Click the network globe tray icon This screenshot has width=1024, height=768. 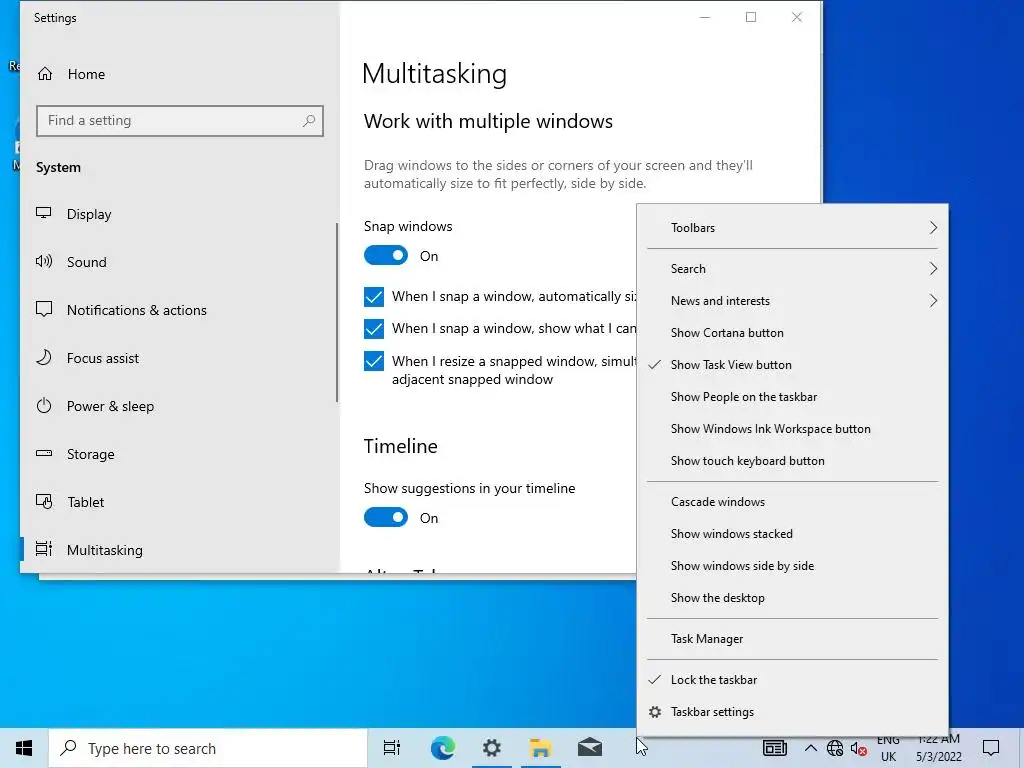point(835,748)
